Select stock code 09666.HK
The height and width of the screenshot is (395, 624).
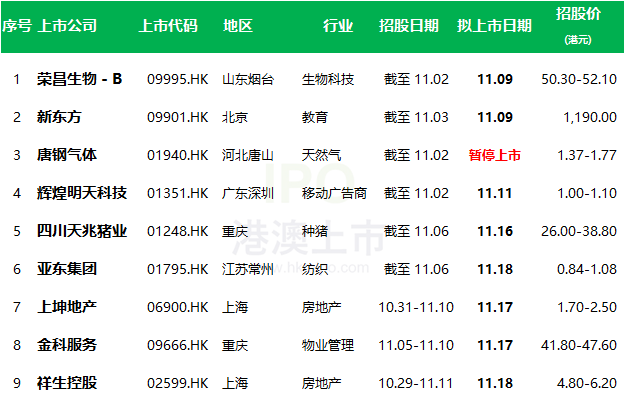point(177,345)
